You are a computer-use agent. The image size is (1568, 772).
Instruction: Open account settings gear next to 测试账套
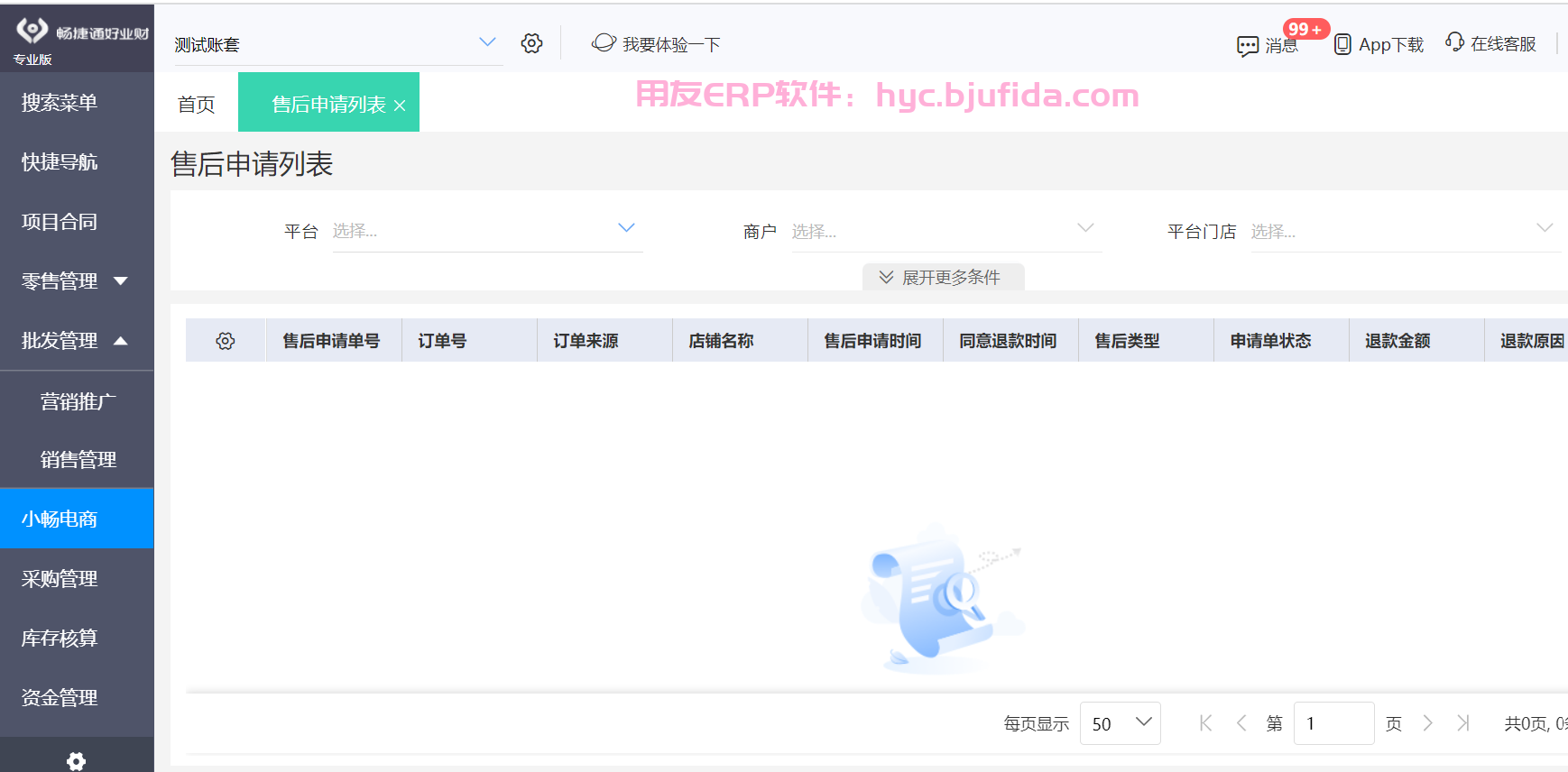[x=532, y=43]
